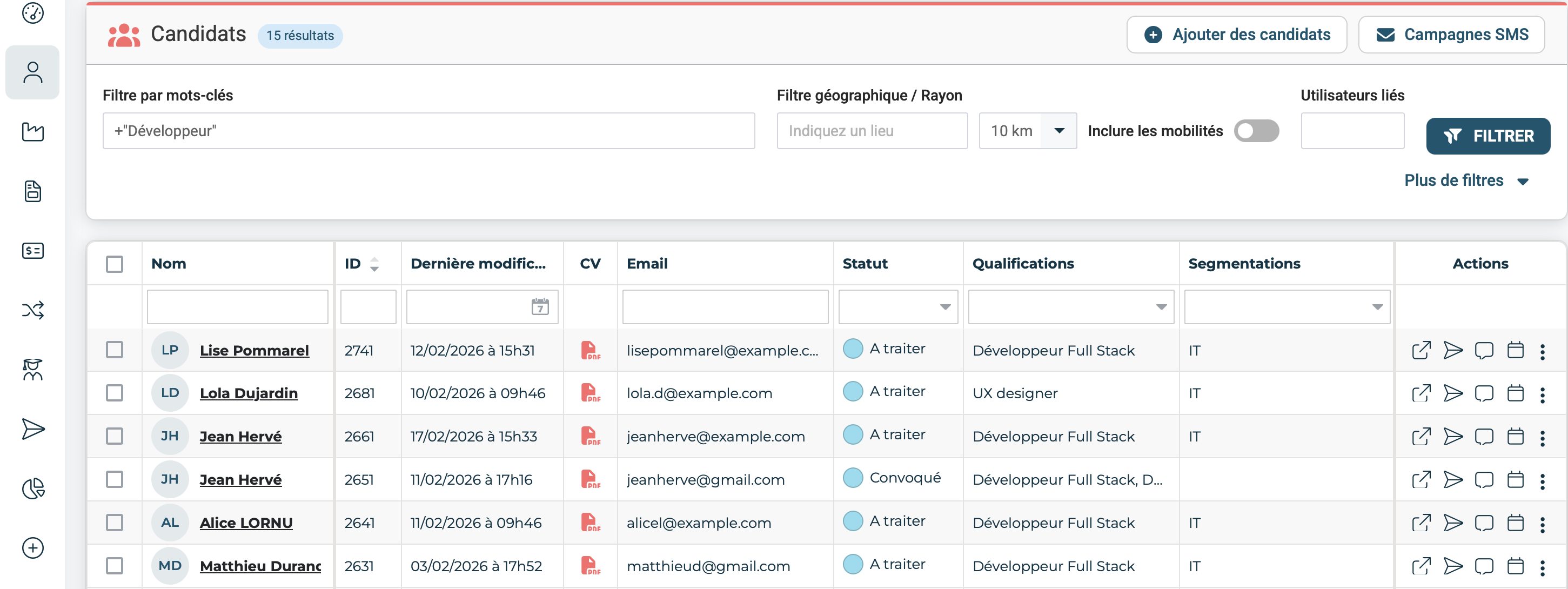Open comment bubble for Alice LORNU
1568x589 pixels.
(x=1483, y=523)
